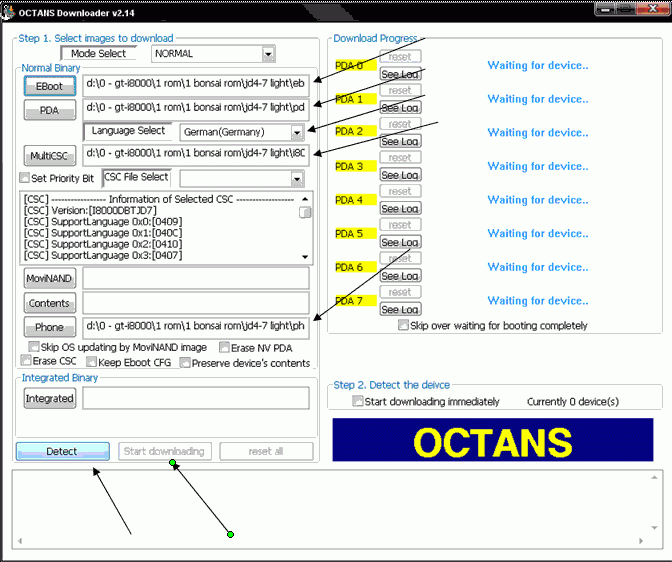Click reset button for PDA 2
The image size is (672, 562).
click(400, 124)
